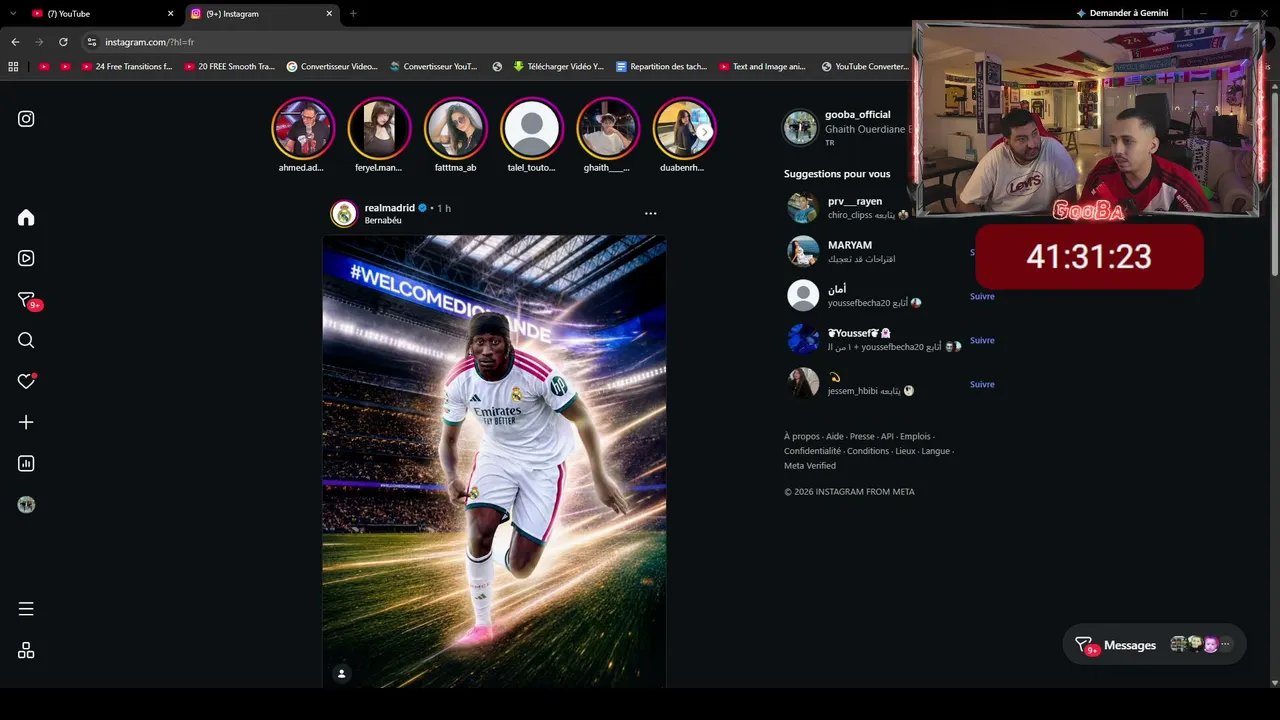Image resolution: width=1280 pixels, height=720 pixels.
Task: Open the Repartition des tach... bookmark
Action: [x=661, y=67]
